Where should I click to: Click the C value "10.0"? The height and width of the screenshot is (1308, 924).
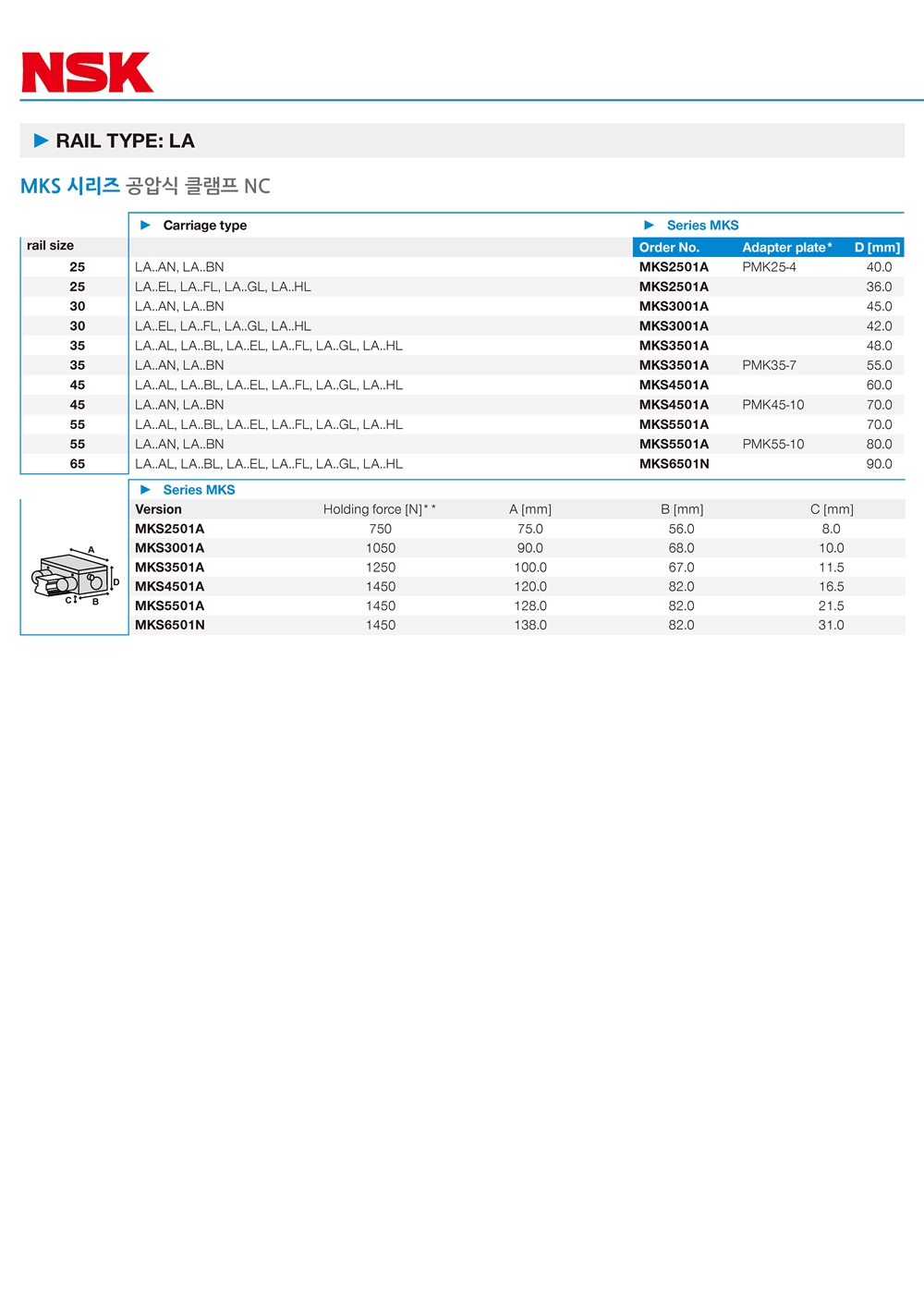pos(832,548)
